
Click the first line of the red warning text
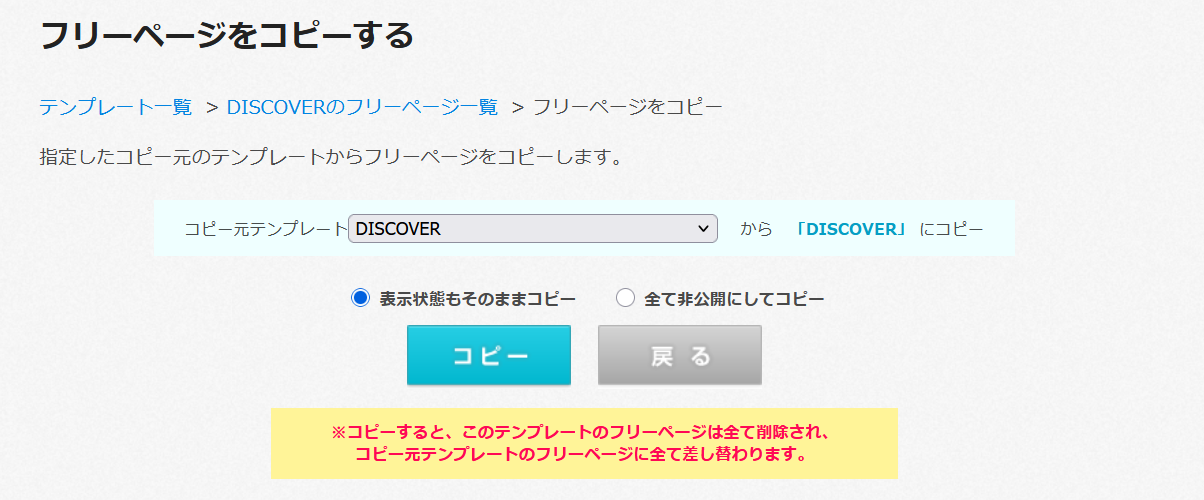(582, 433)
